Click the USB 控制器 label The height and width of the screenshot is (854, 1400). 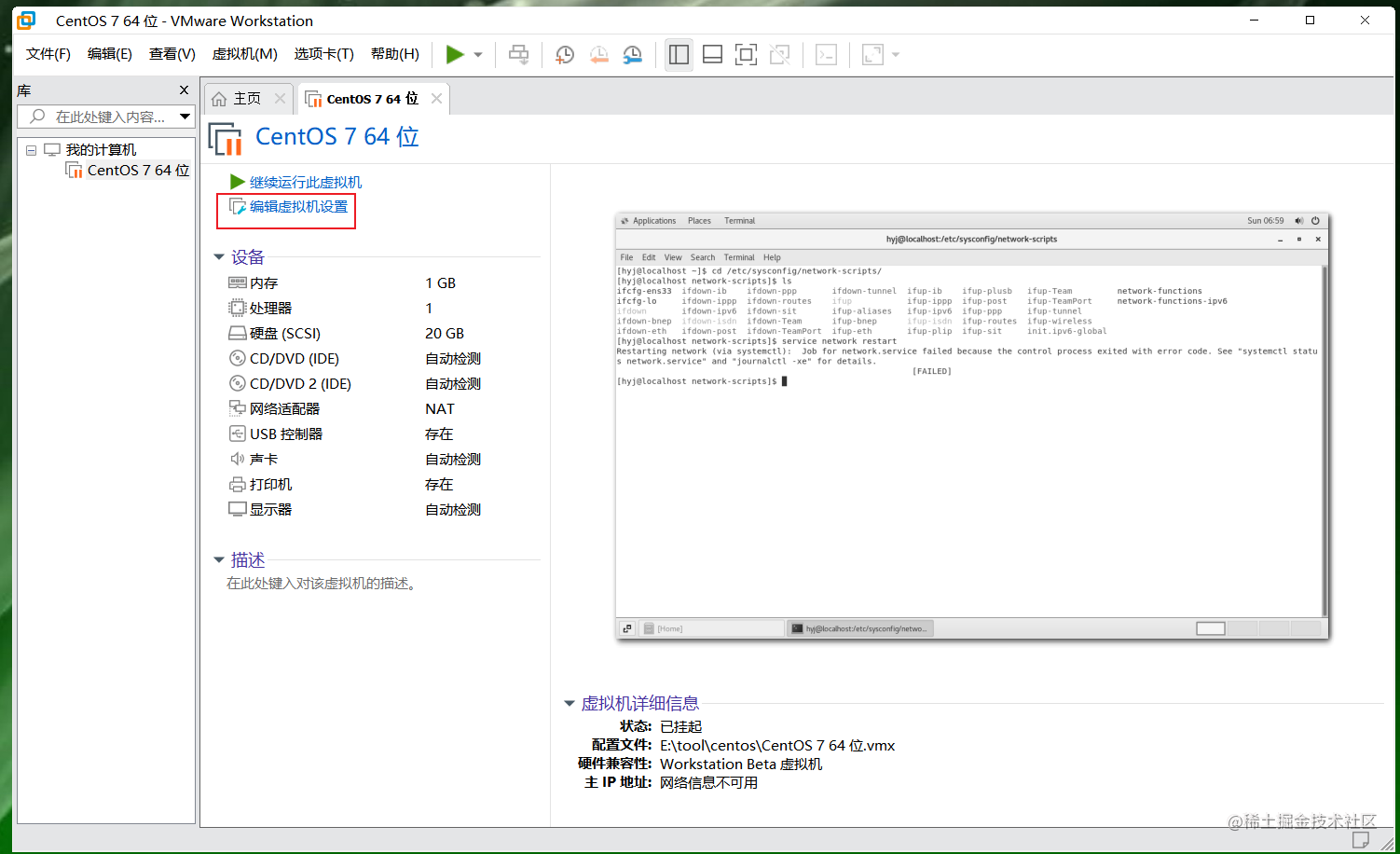286,434
